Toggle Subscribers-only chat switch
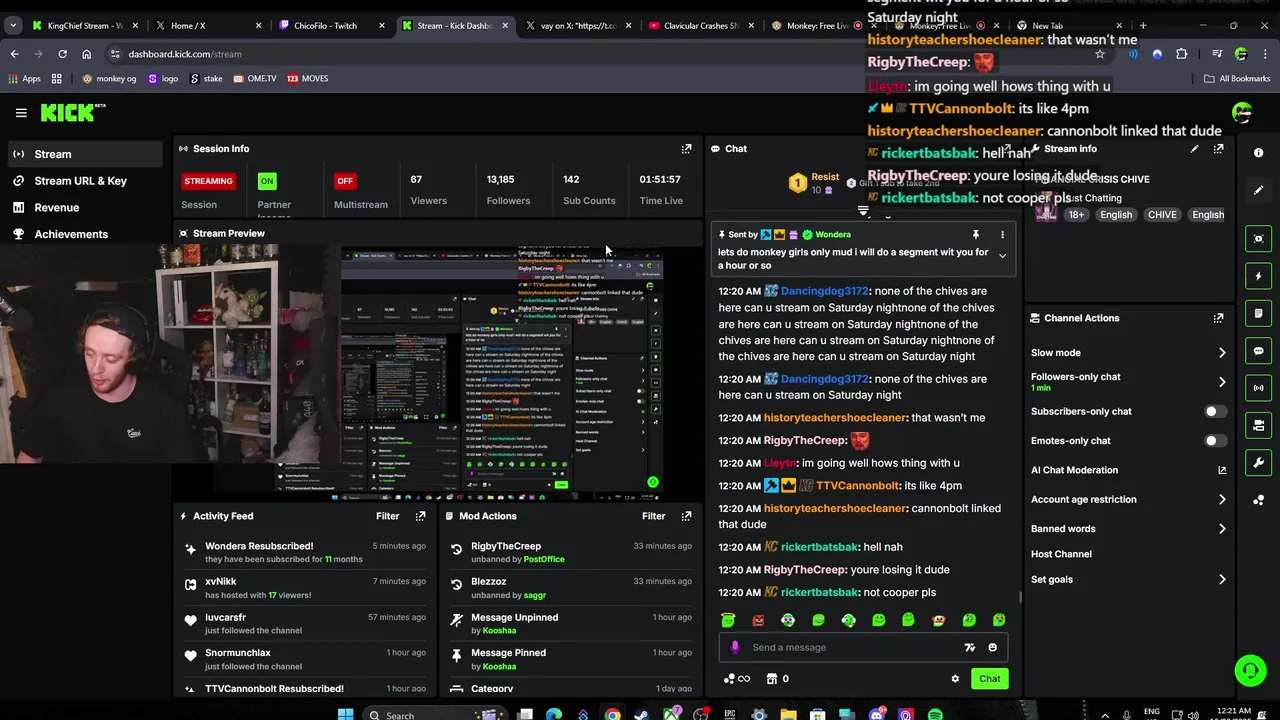The image size is (1280, 720). (x=1215, y=411)
